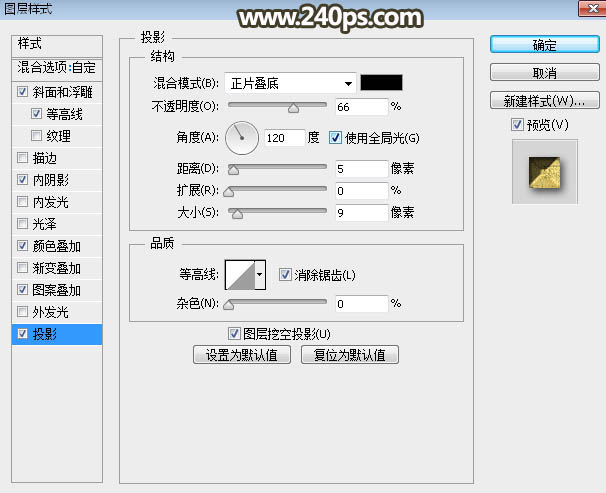Open the 内阴影 settings label
606x493 pixels.
(x=51, y=180)
